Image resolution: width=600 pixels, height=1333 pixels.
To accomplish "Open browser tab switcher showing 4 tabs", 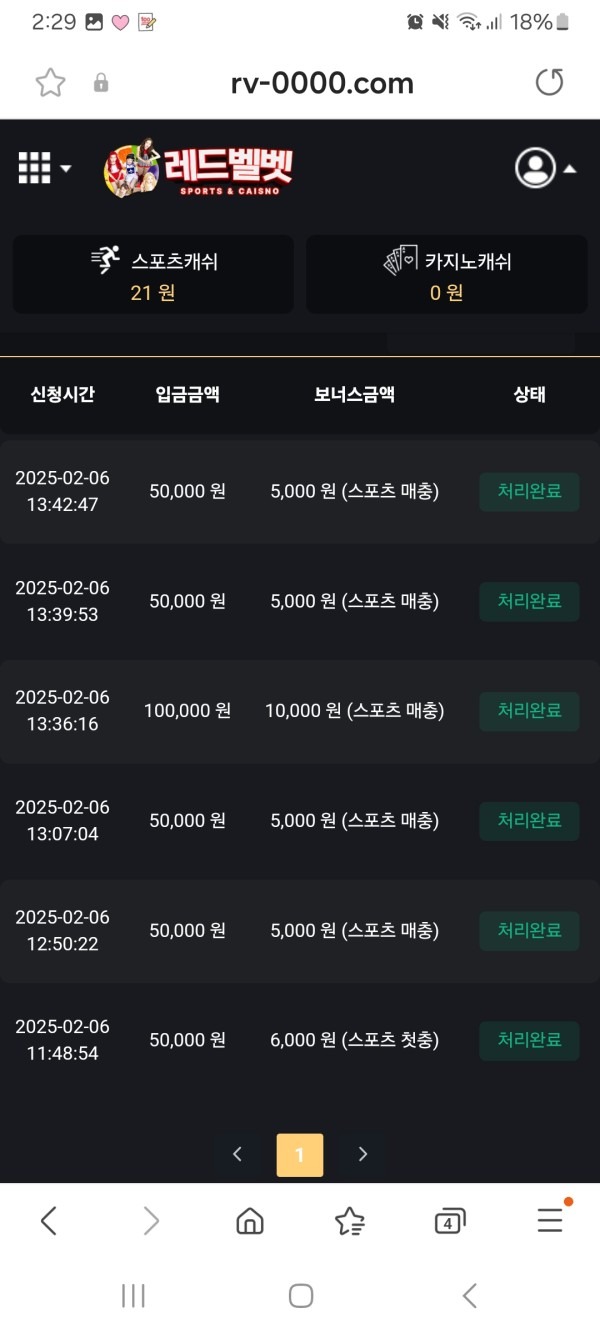I will click(449, 1220).
